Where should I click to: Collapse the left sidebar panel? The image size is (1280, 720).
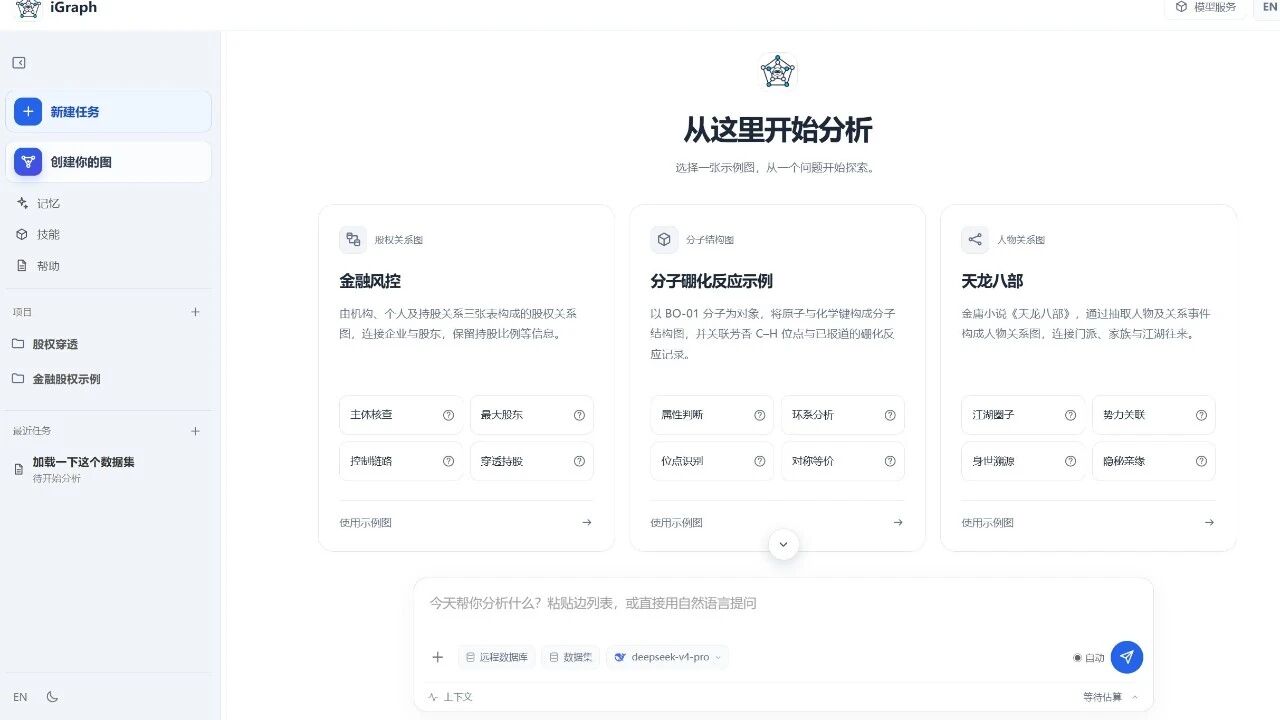[19, 63]
